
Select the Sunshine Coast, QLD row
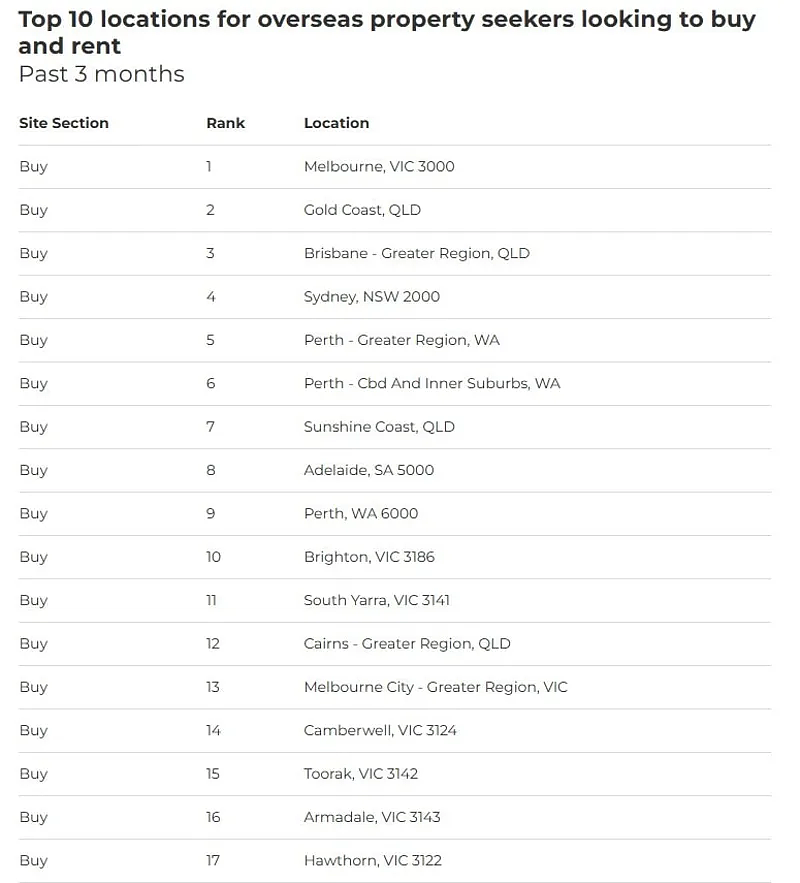379,426
